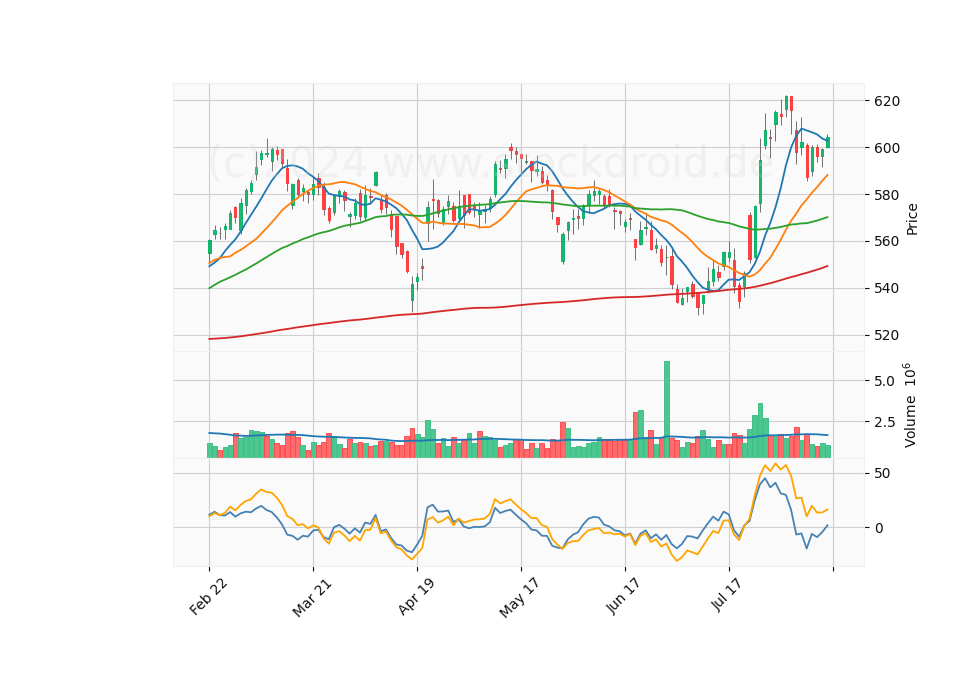Click the 520 price axis tick
The width and height of the screenshot is (960, 690).
pos(887,336)
